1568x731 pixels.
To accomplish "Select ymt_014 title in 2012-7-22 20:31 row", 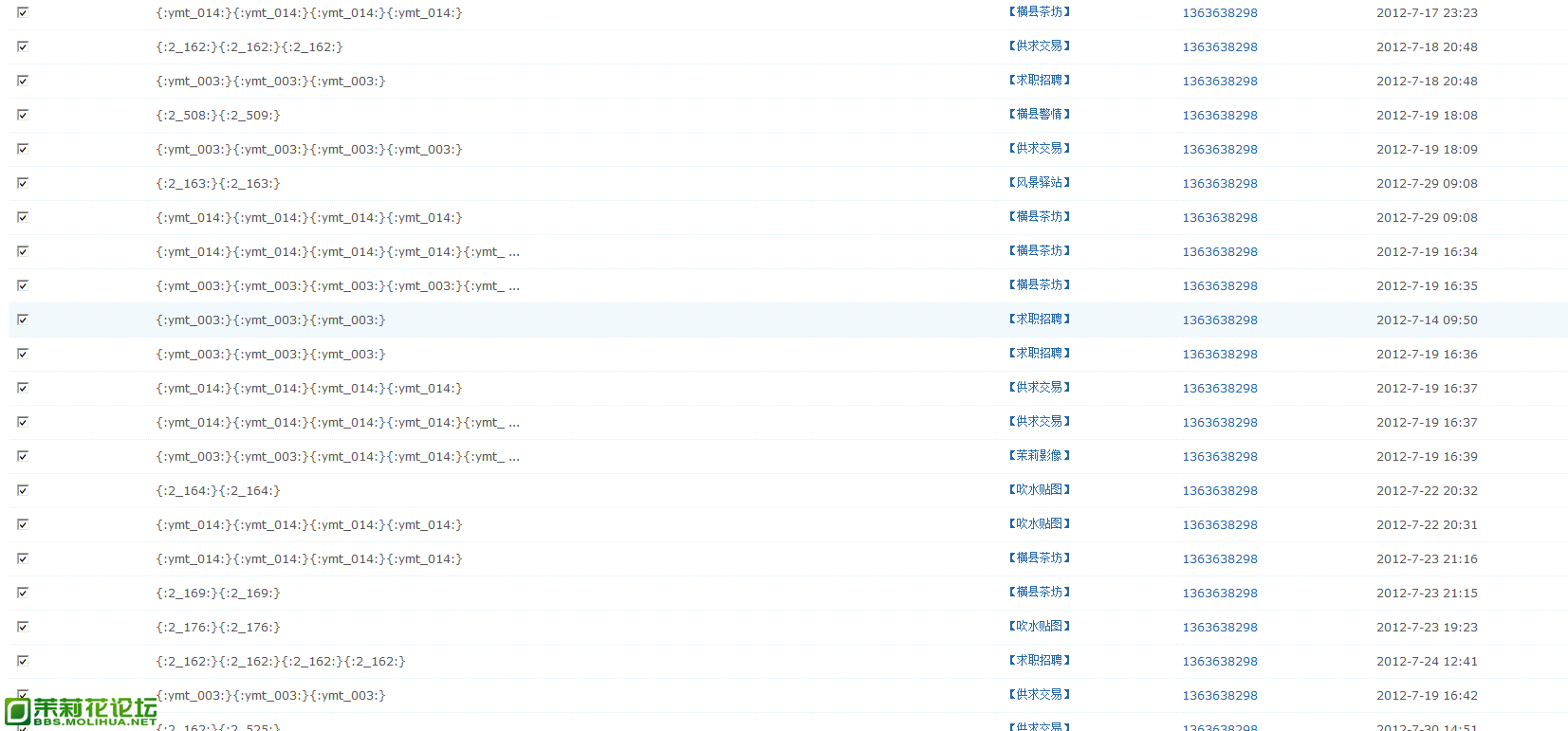I will click(x=309, y=525).
